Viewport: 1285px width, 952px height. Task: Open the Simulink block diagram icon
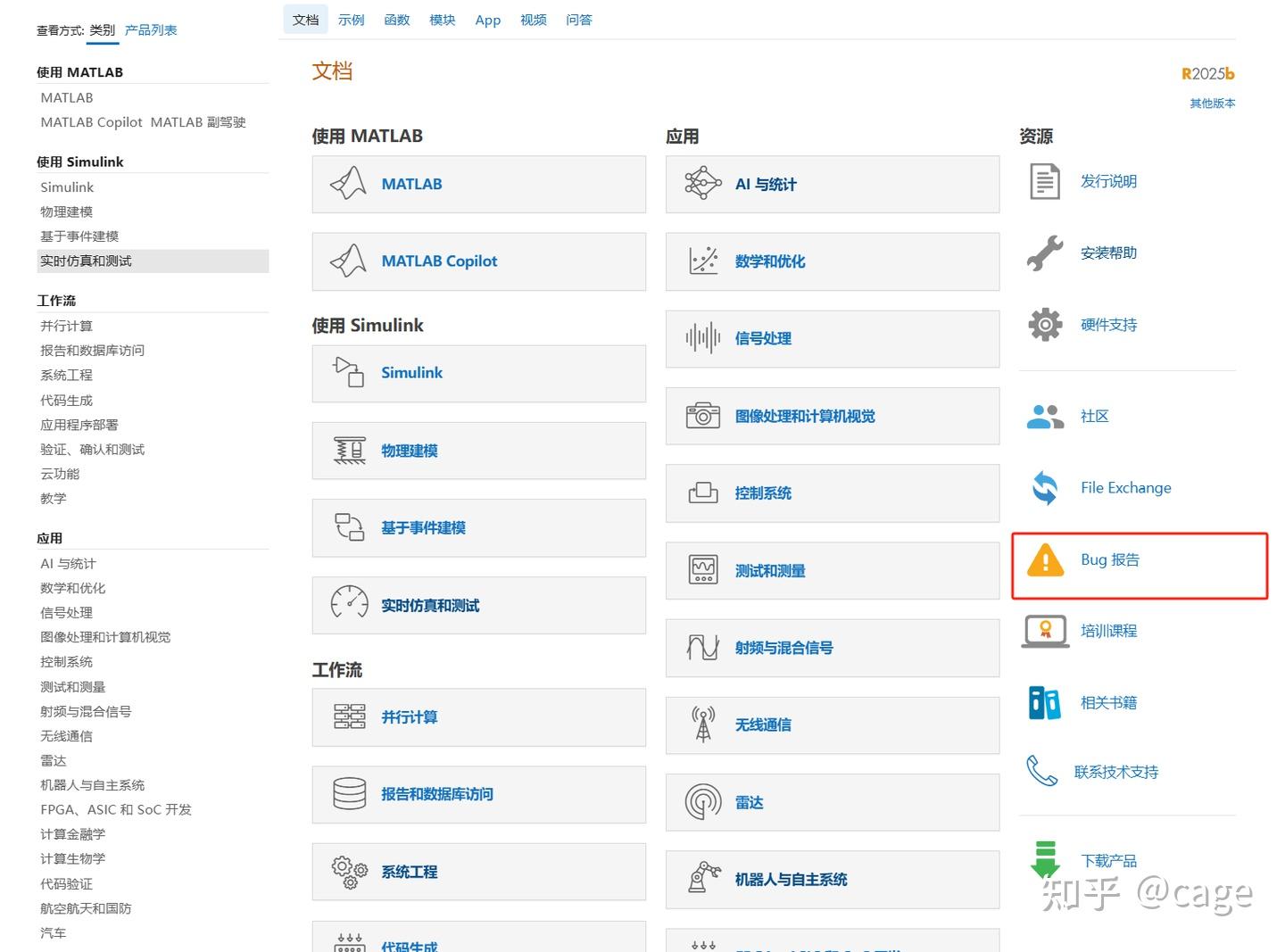pyautogui.click(x=348, y=372)
